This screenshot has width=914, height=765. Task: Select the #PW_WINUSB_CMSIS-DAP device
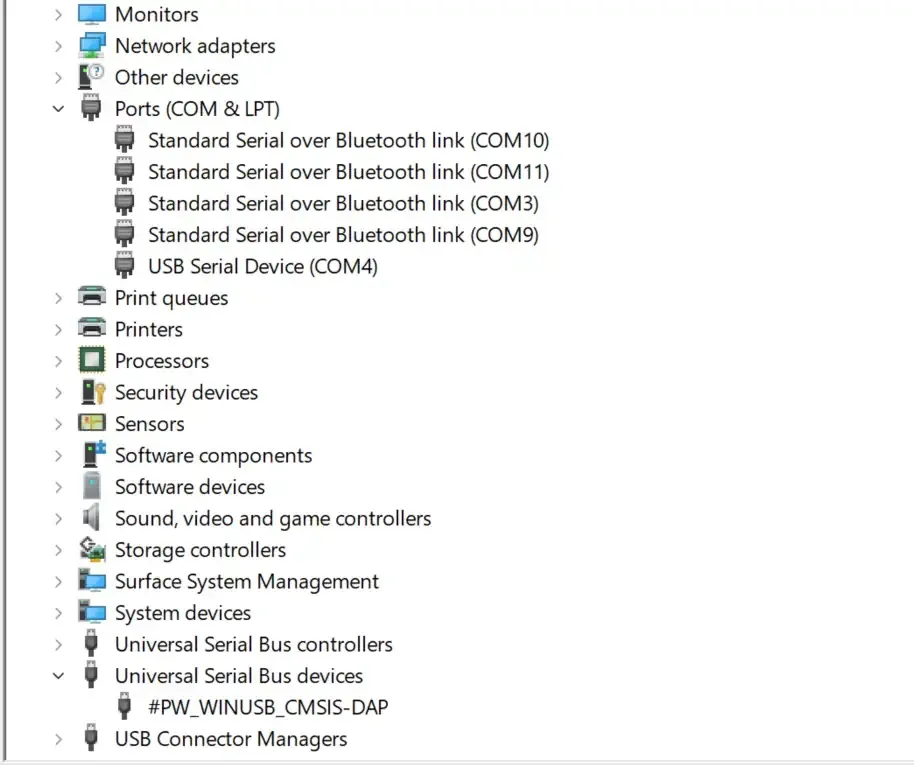pos(268,708)
